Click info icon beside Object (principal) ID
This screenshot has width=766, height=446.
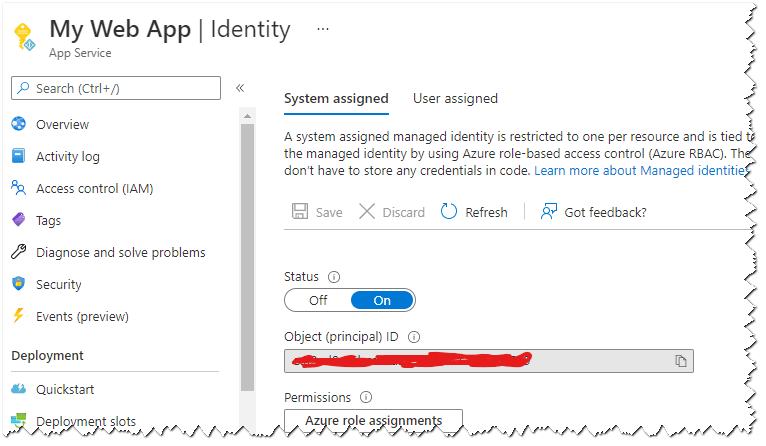pos(414,337)
